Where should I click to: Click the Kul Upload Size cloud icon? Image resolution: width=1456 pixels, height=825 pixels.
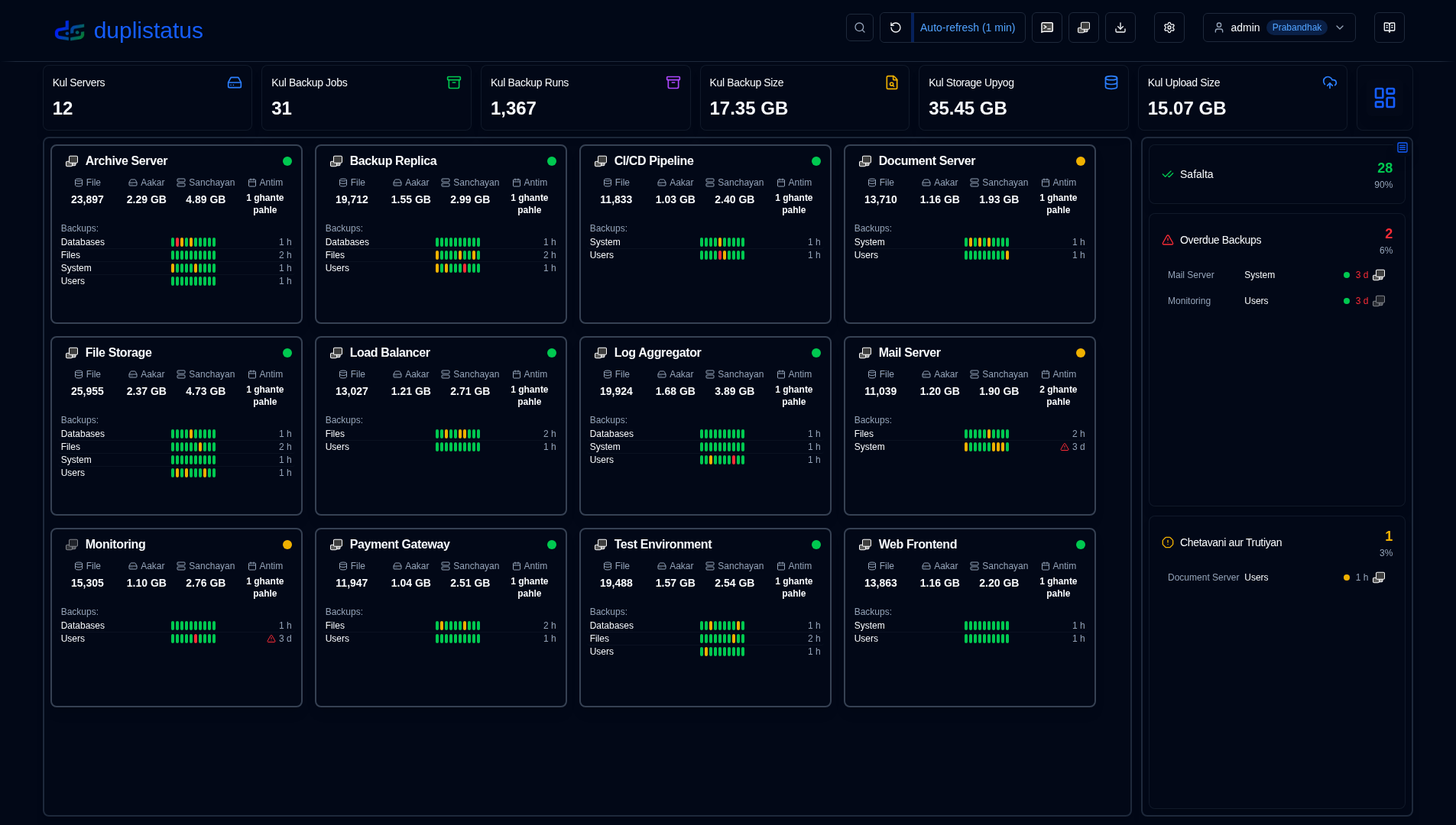(x=1330, y=82)
